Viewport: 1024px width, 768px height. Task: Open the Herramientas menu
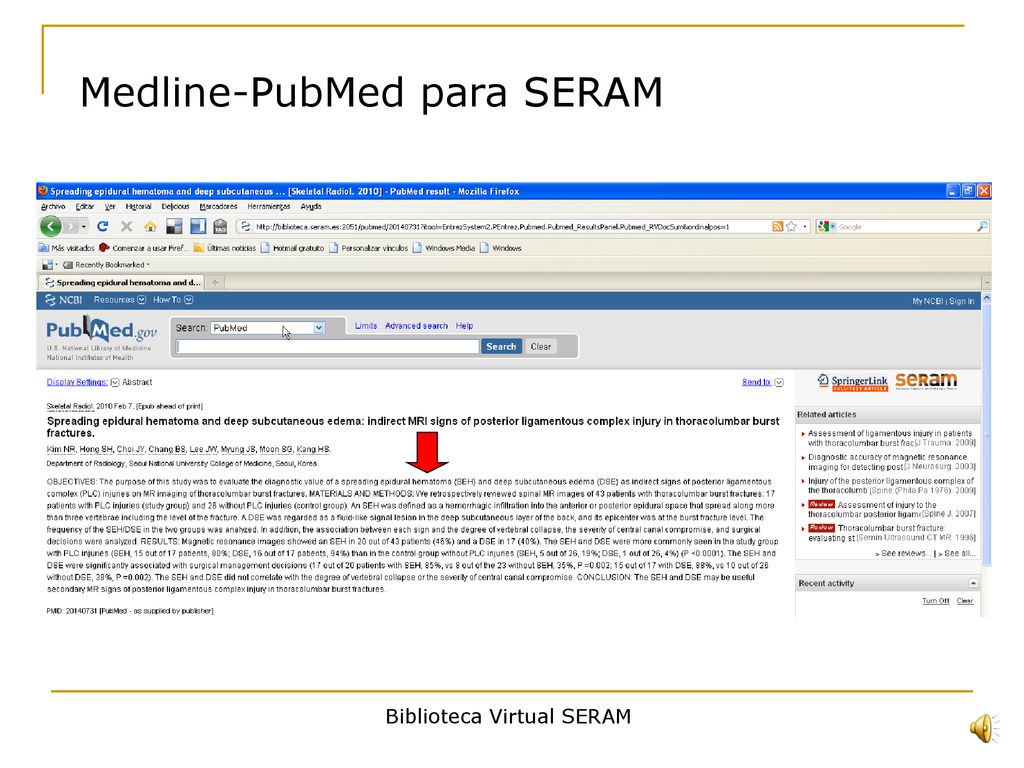(x=268, y=206)
